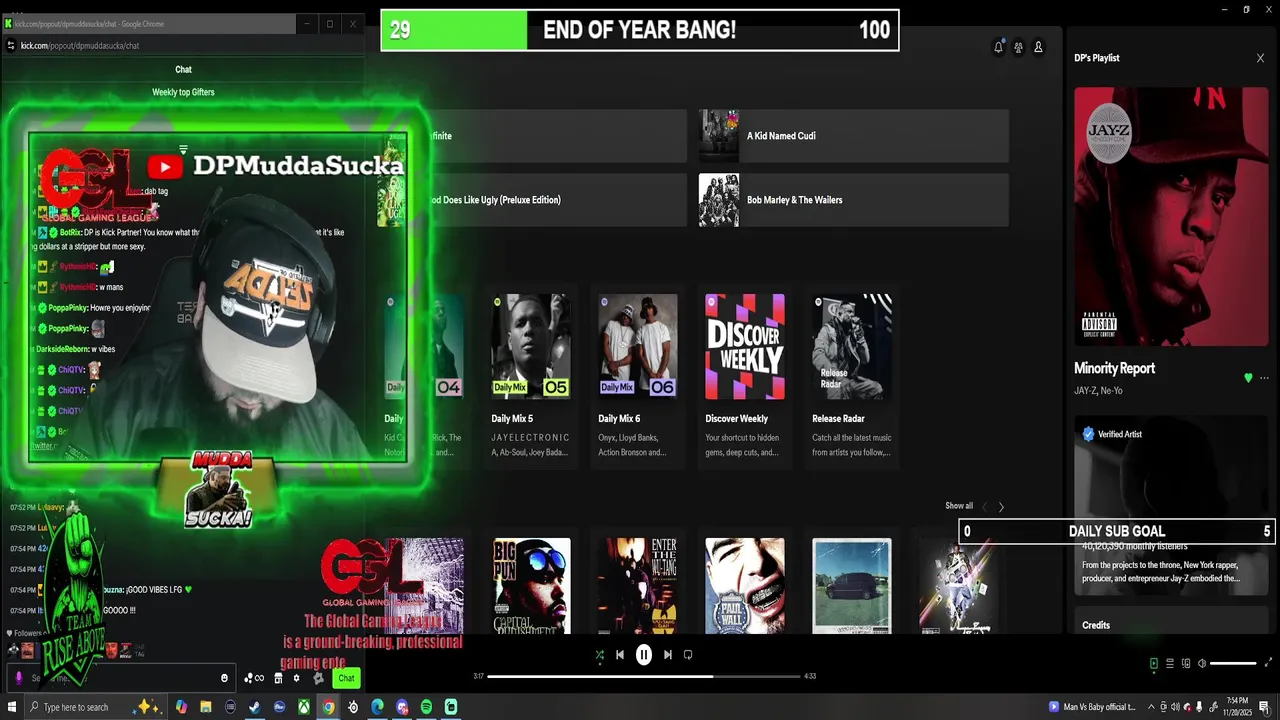Switch to Spotify in the taskbar
1280x720 pixels.
[426, 707]
